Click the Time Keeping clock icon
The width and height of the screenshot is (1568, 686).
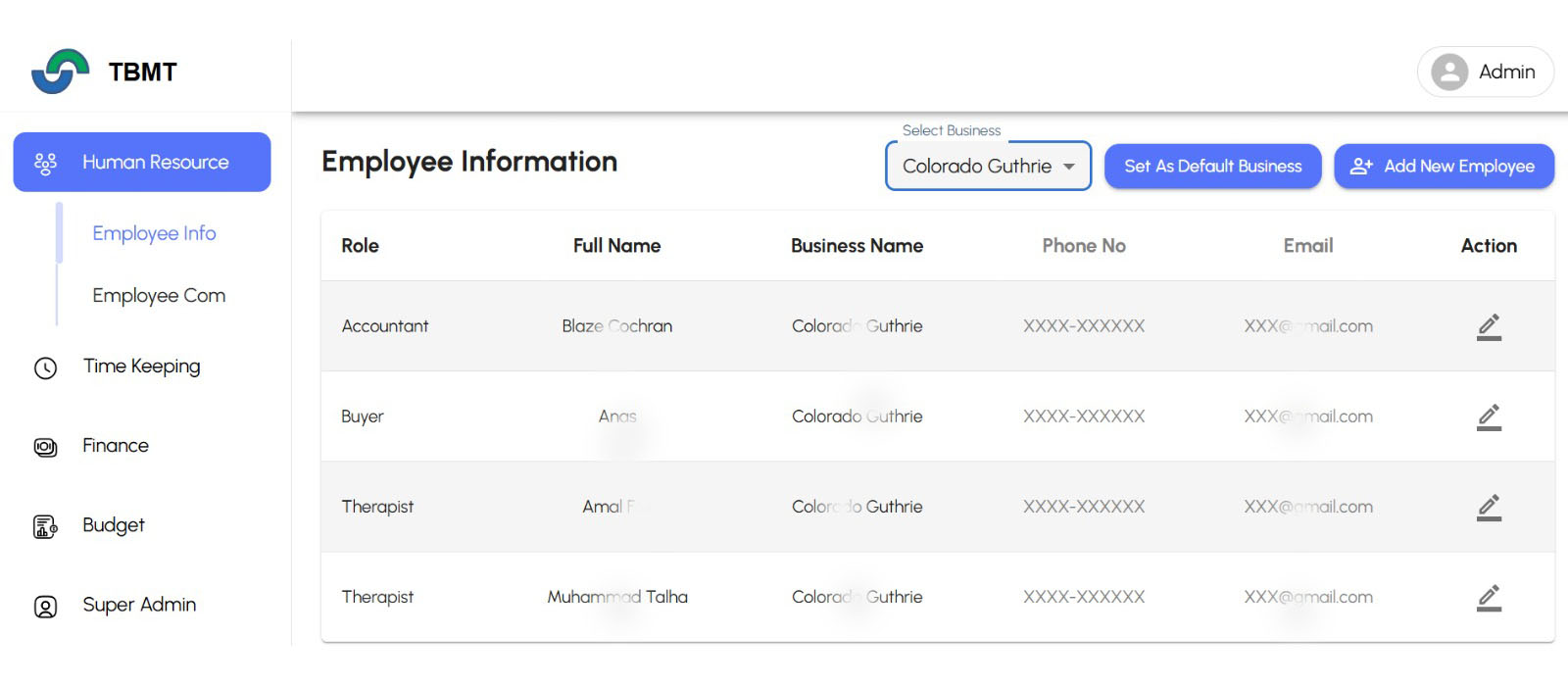(46, 367)
